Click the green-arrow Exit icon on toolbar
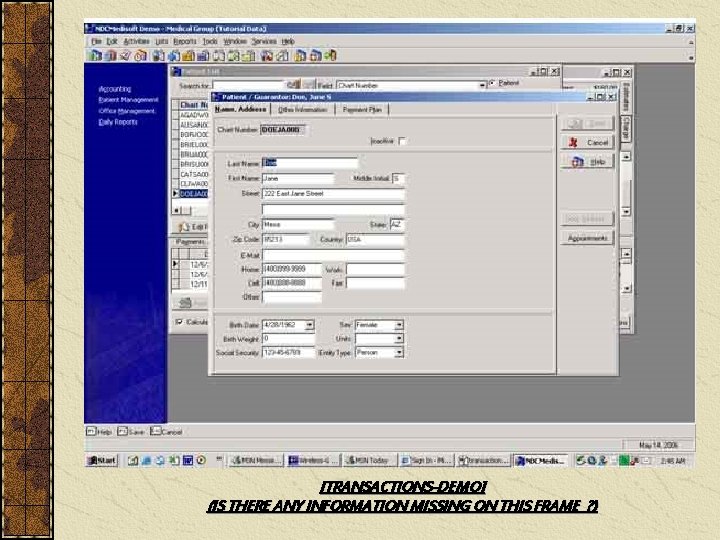The width and height of the screenshot is (720, 540). [331, 56]
